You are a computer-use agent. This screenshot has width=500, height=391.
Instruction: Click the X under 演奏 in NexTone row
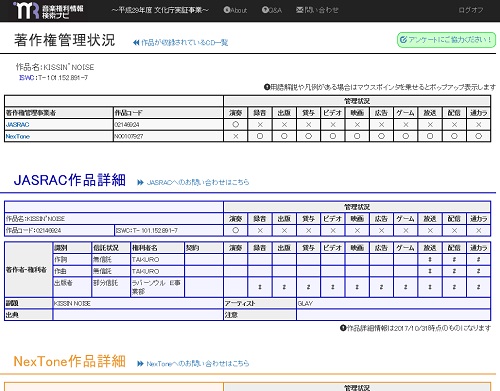[235, 136]
